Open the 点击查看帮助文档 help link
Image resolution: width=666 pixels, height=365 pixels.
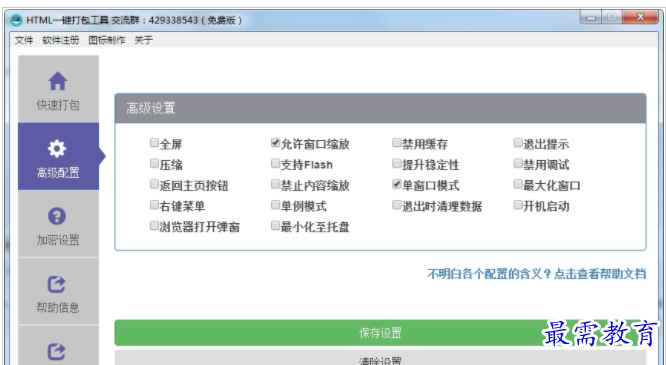600,274
